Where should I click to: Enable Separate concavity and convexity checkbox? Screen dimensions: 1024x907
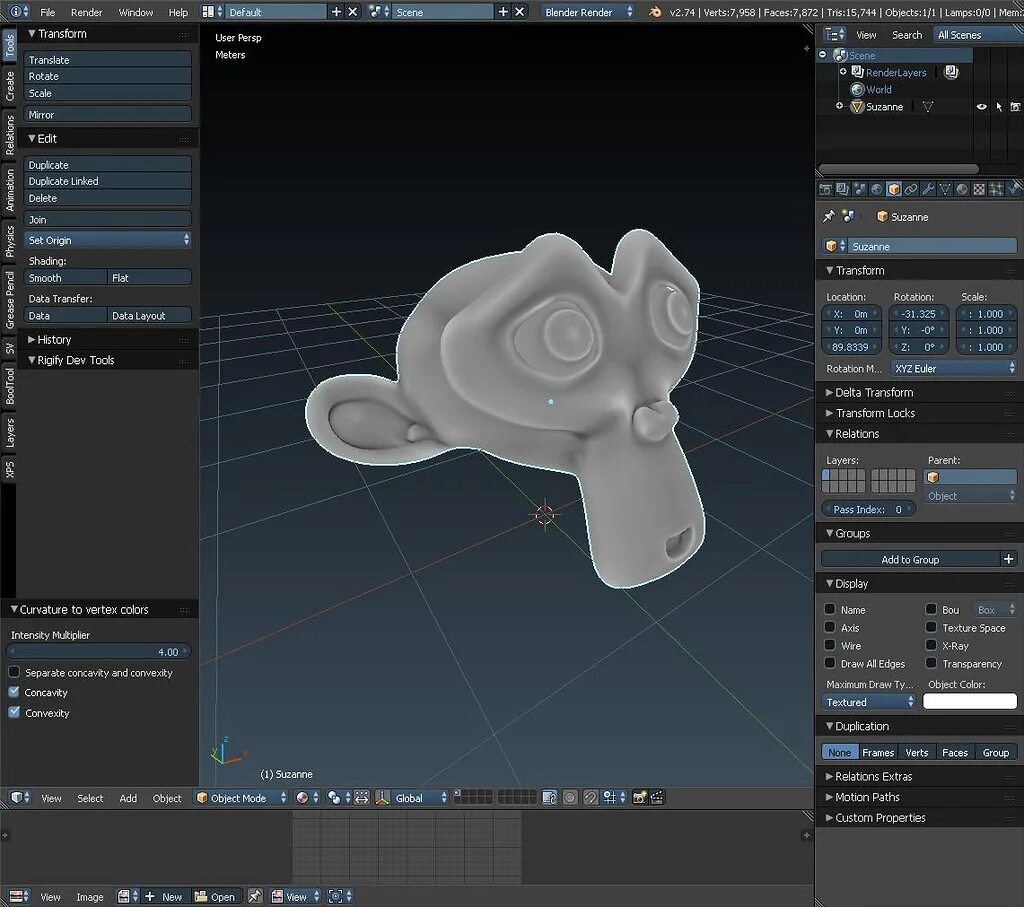coord(14,672)
